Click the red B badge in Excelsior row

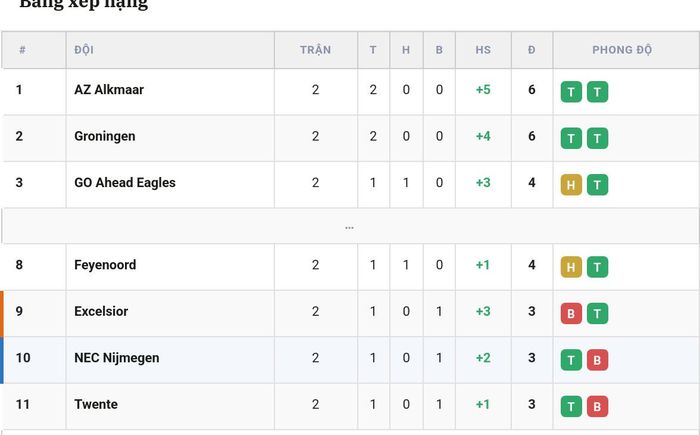tap(571, 314)
